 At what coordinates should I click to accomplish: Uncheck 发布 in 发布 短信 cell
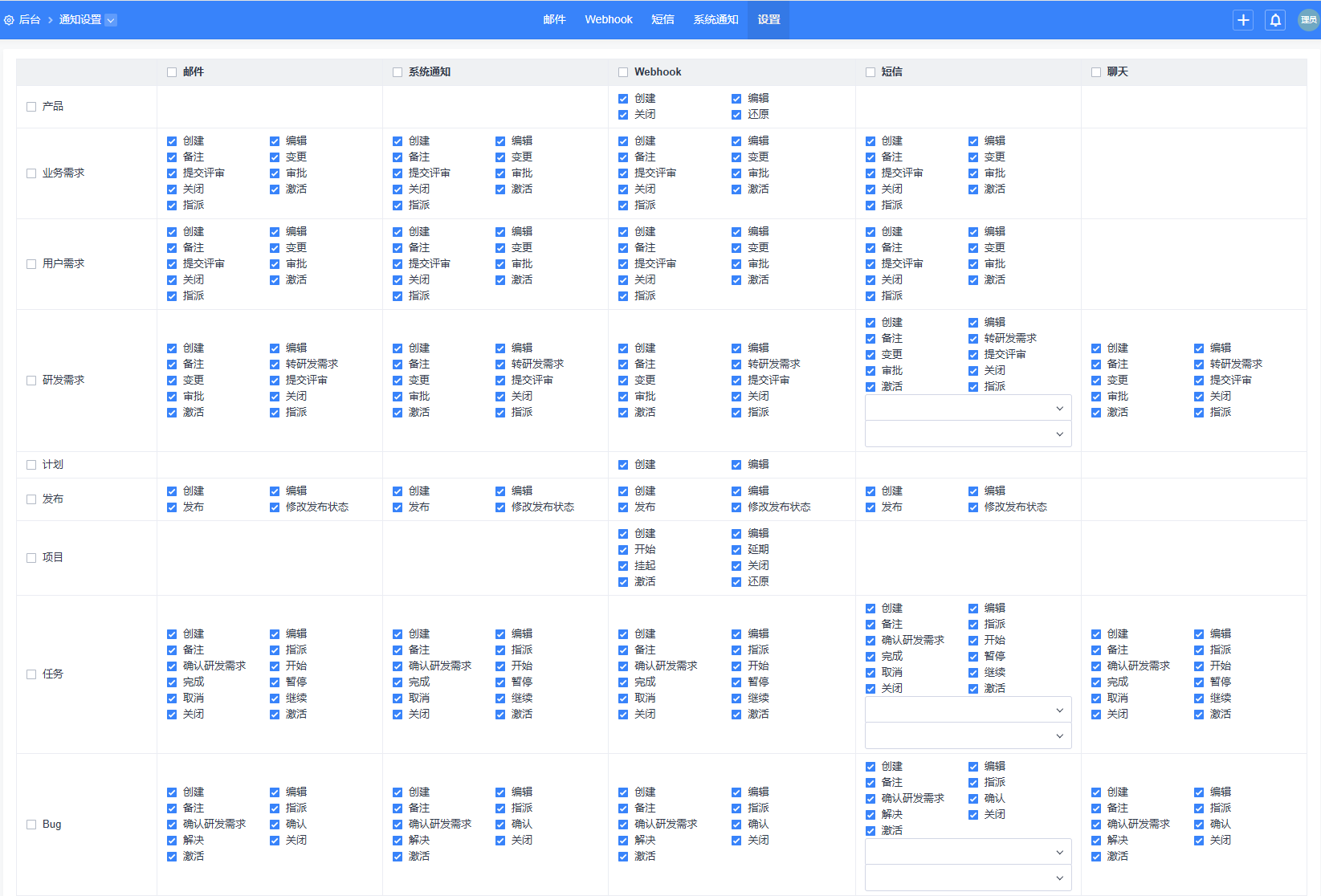click(870, 507)
